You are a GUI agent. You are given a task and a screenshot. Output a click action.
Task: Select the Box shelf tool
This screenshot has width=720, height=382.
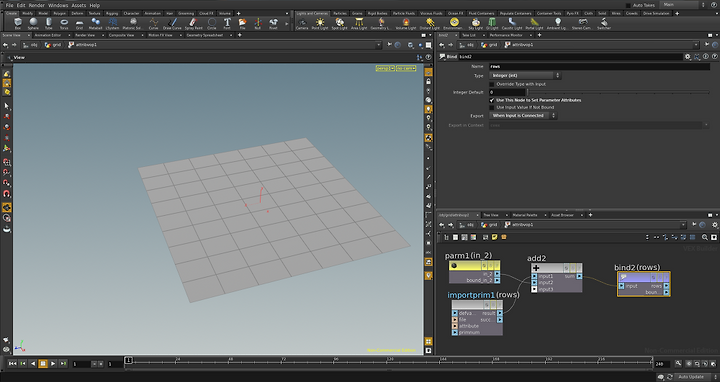(x=17, y=23)
